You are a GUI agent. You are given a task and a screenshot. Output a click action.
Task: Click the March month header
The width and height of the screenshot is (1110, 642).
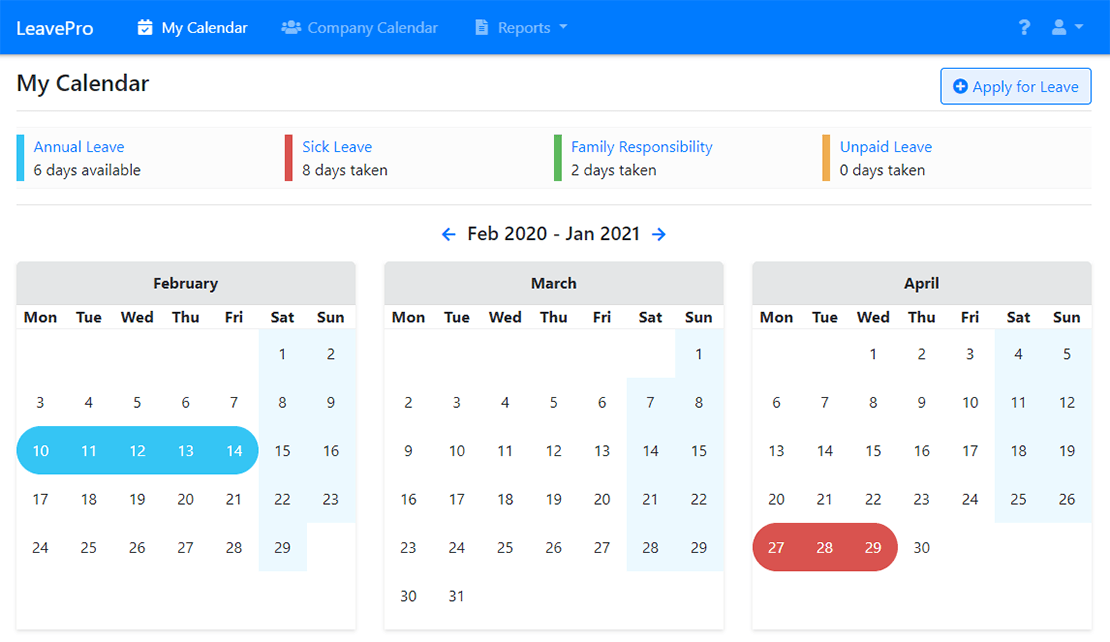pyautogui.click(x=554, y=283)
